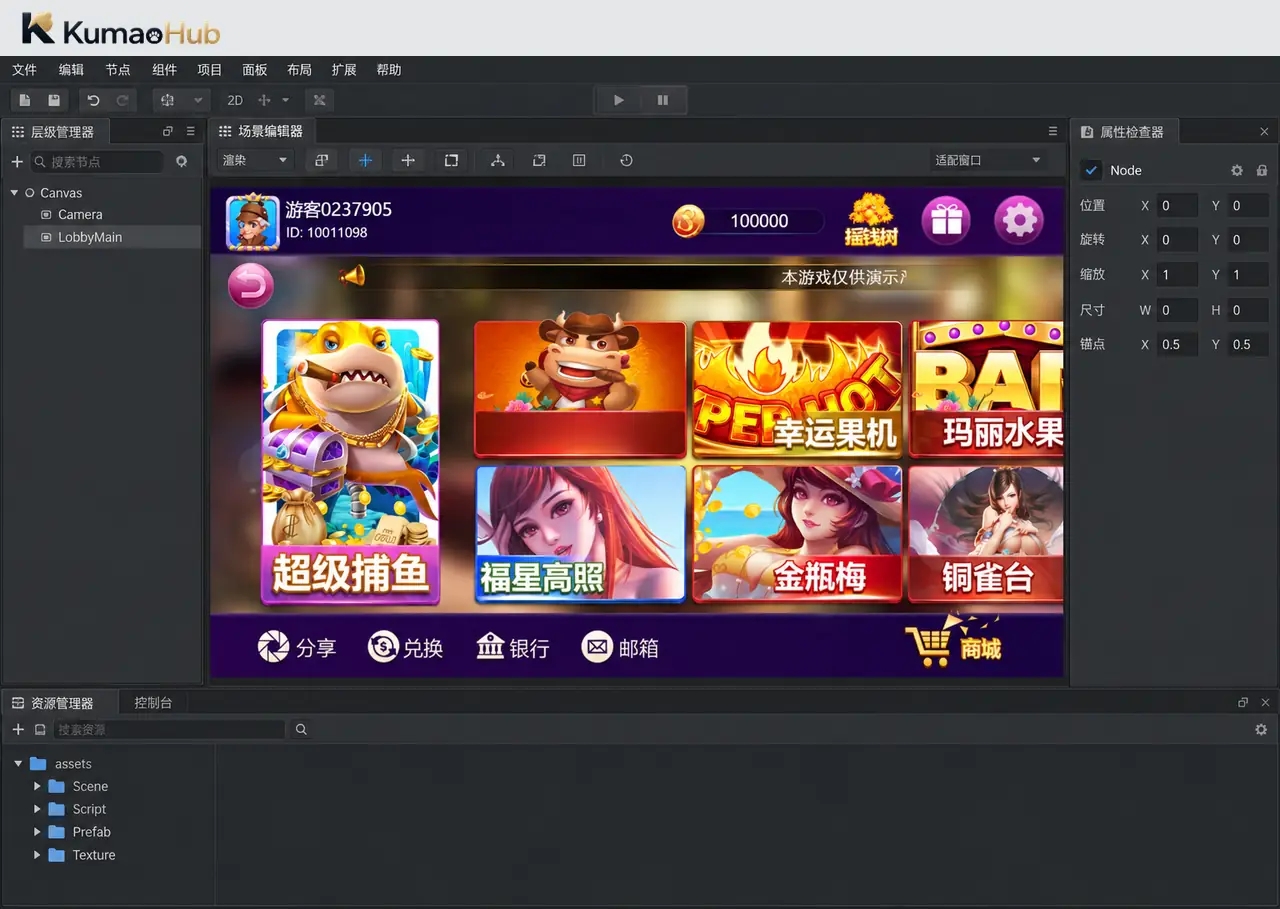Expand the Texture folder

point(38,855)
